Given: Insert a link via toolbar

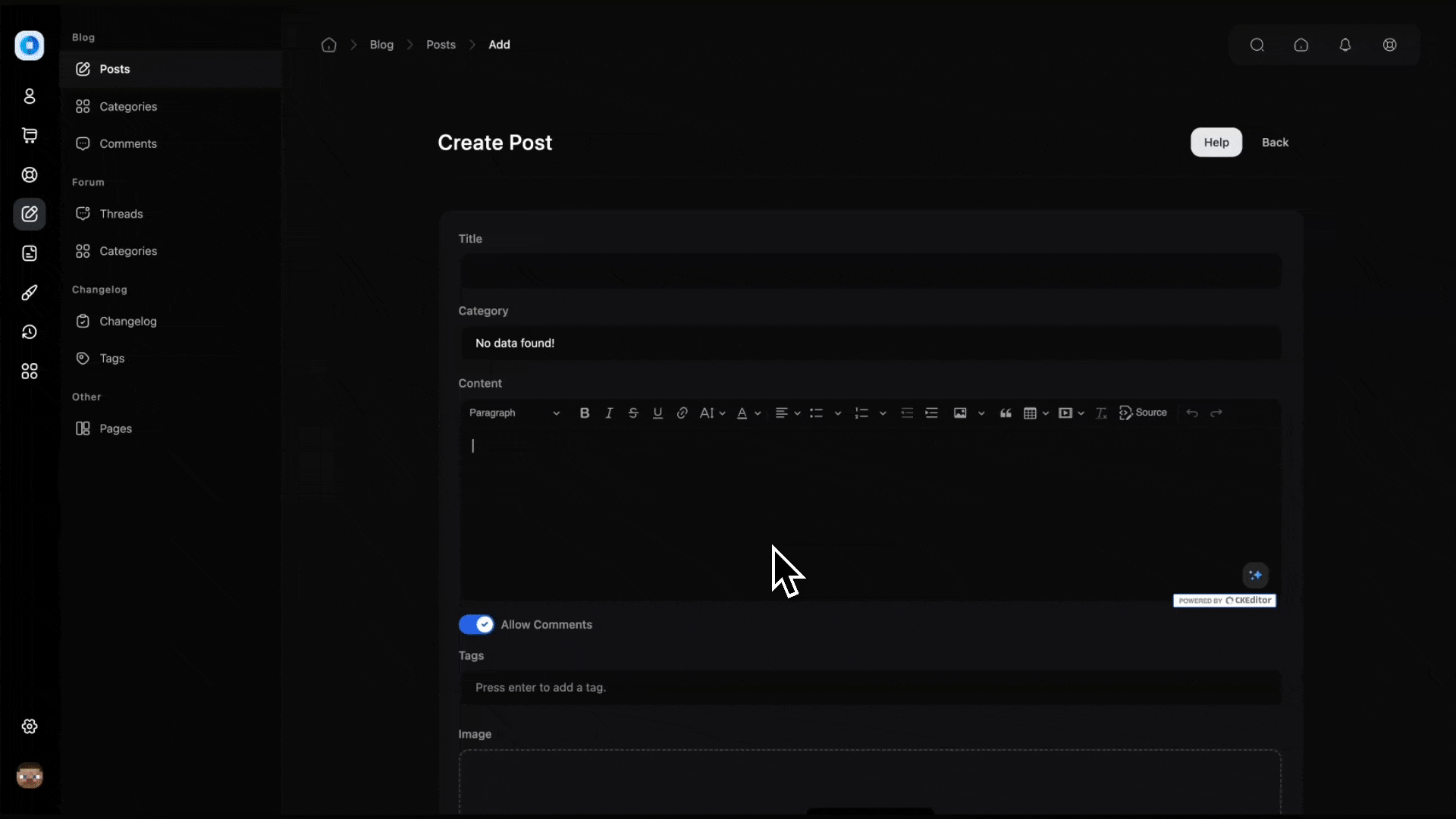Looking at the screenshot, I should pos(682,413).
